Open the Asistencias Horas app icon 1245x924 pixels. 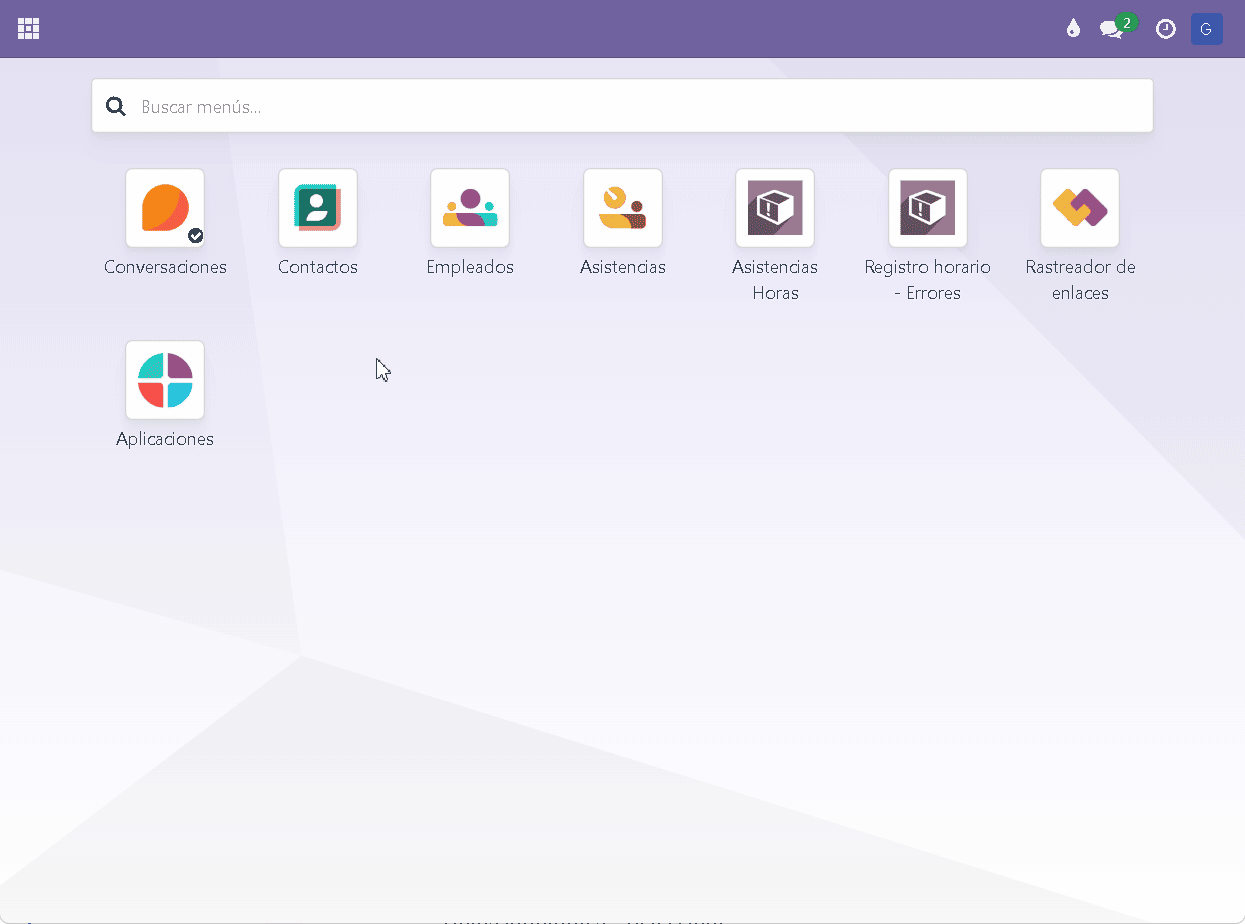774,207
